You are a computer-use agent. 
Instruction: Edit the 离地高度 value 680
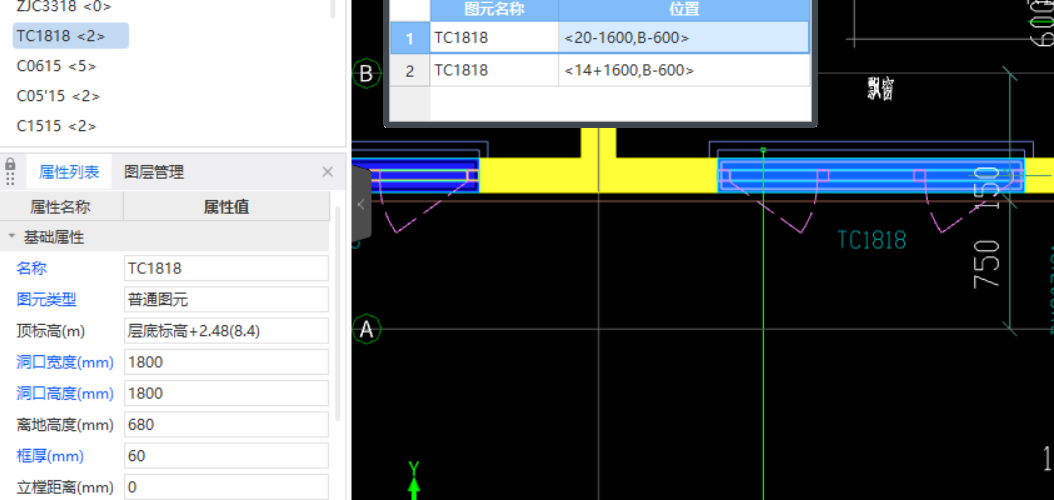[x=226, y=425]
